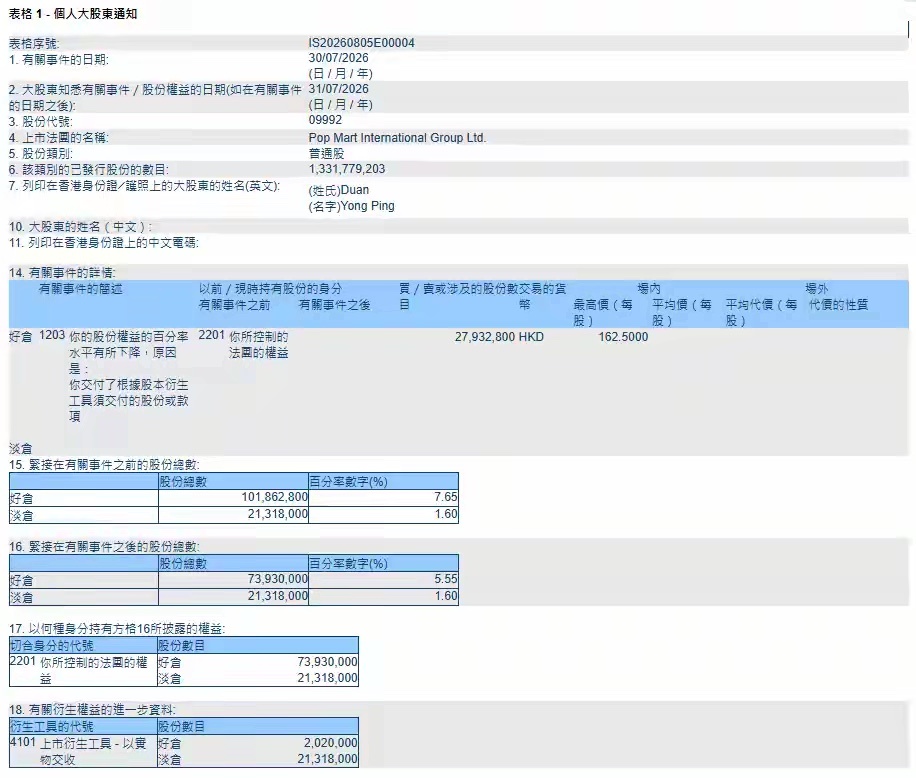916x778 pixels.
Task: Click the title 表格 1 - 個人大股東通知
Action: [x=73, y=14]
